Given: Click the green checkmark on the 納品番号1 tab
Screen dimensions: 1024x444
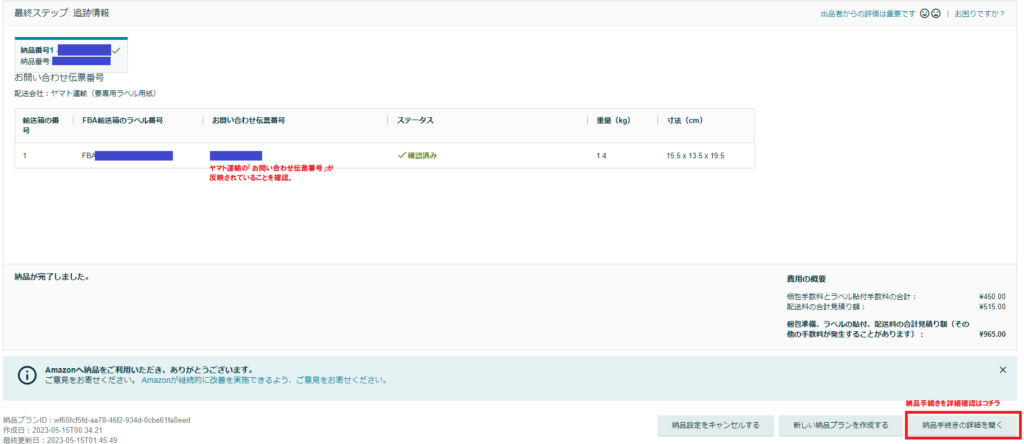Looking at the screenshot, I should (117, 49).
